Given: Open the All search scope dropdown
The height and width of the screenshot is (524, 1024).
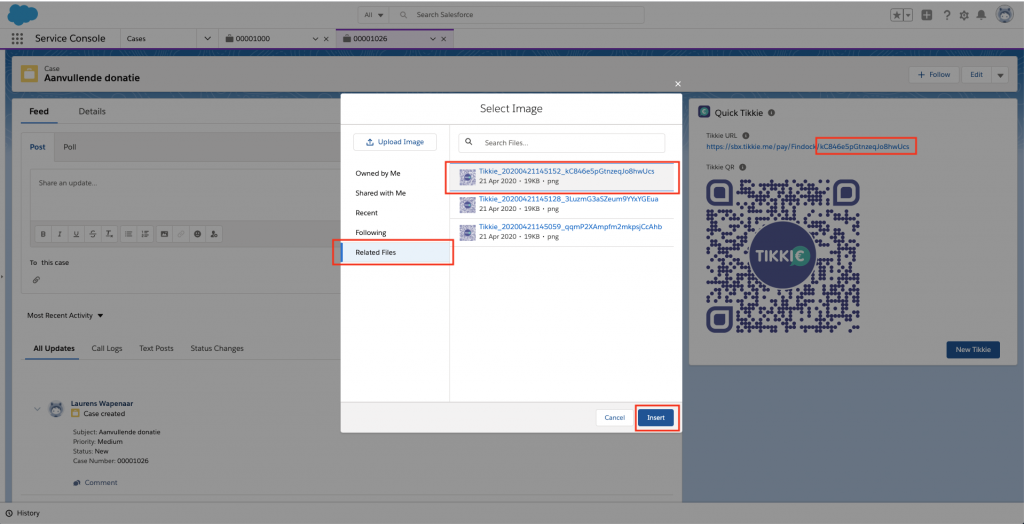Looking at the screenshot, I should coord(373,15).
